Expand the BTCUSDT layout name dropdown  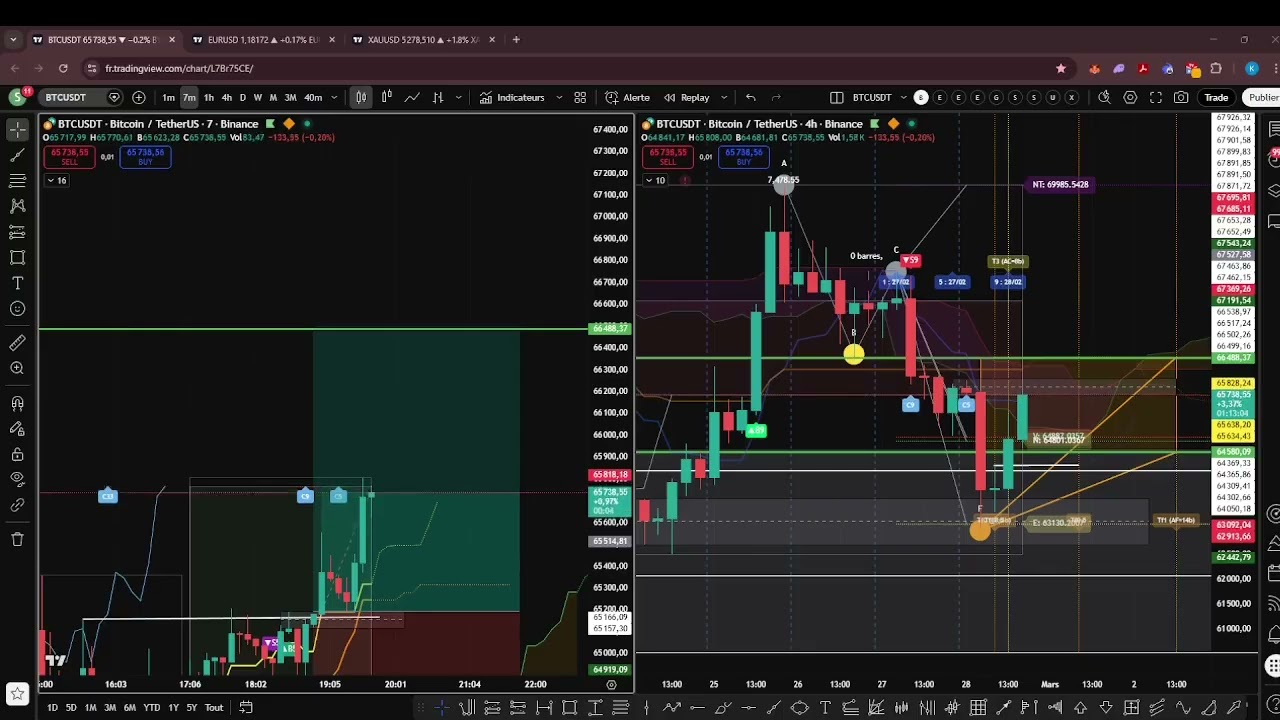[x=902, y=97]
